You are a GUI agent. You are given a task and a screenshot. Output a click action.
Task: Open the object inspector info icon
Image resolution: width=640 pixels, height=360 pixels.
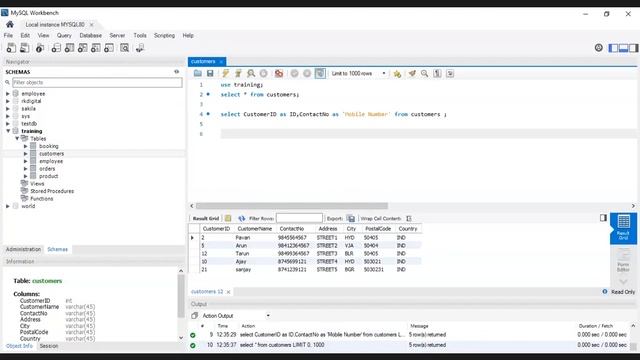tap(40, 48)
